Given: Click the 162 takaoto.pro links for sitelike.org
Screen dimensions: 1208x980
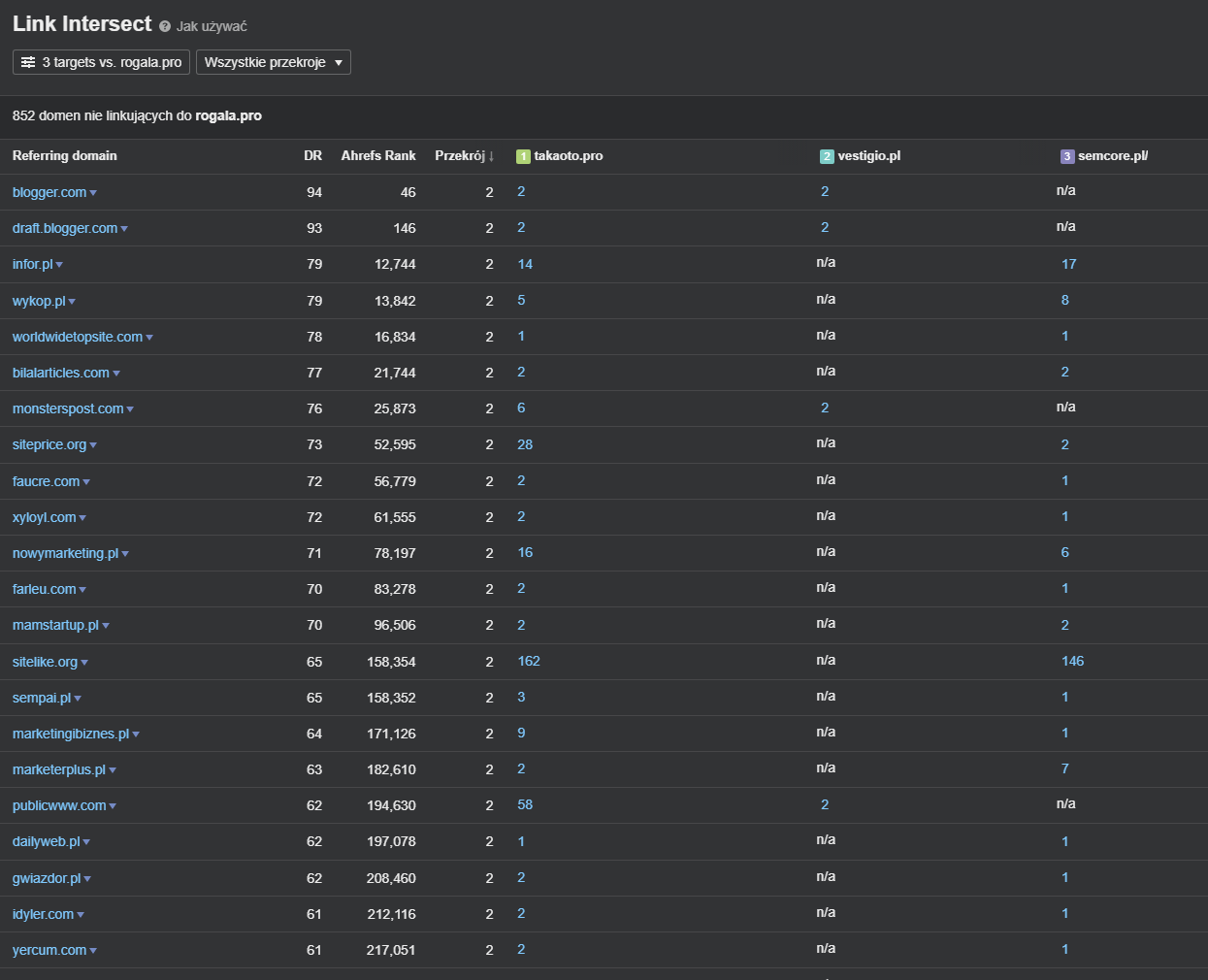Looking at the screenshot, I should coord(529,661).
